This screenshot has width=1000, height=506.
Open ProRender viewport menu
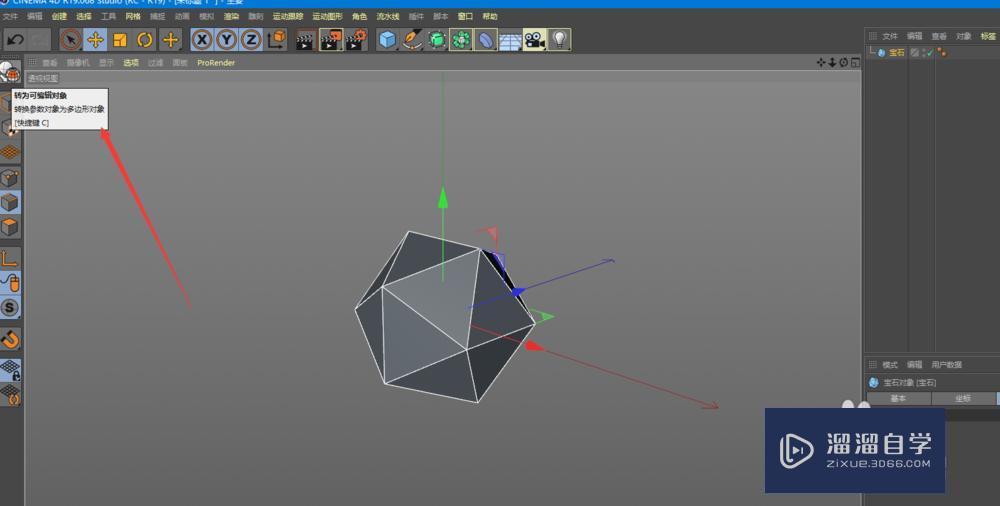pyautogui.click(x=216, y=63)
